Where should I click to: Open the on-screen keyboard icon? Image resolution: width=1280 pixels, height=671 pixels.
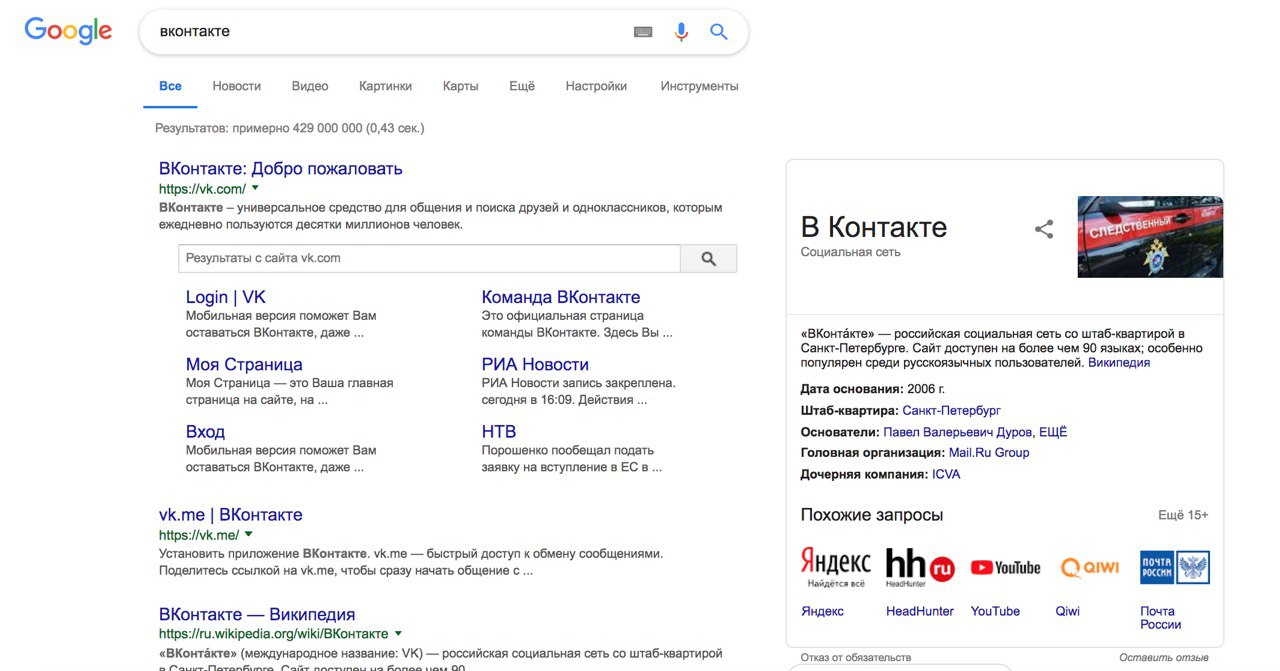pyautogui.click(x=643, y=32)
